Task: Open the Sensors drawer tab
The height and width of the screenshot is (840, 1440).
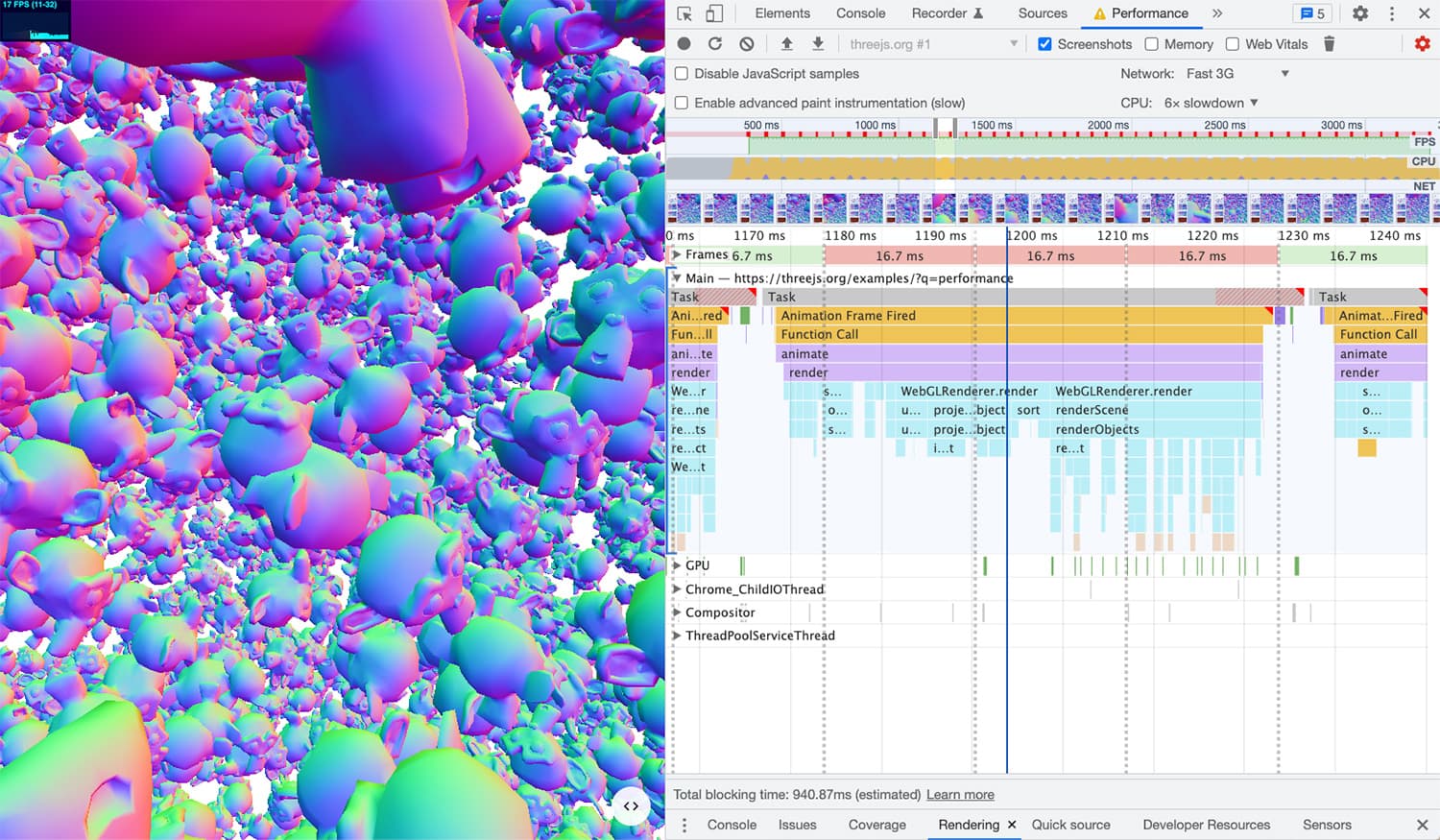Action: [1327, 825]
